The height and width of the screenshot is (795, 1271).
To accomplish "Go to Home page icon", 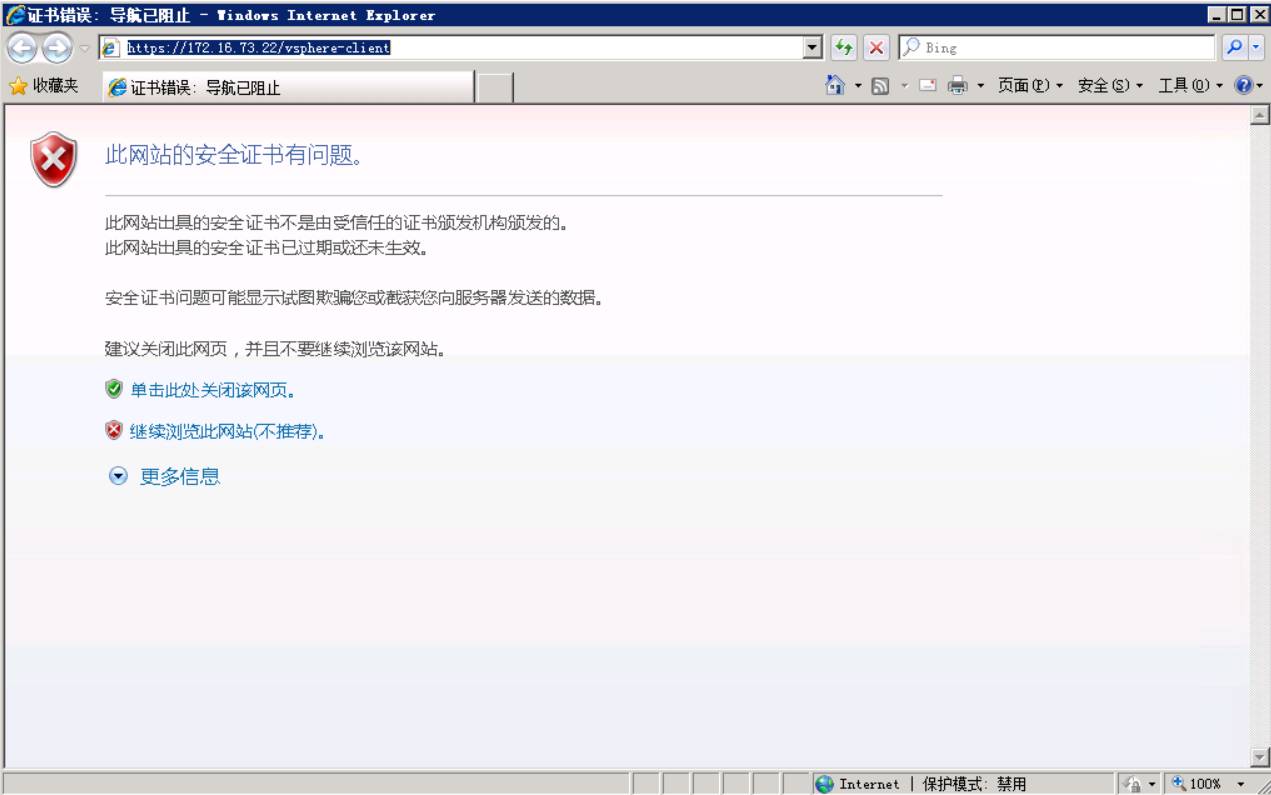I will 836,86.
